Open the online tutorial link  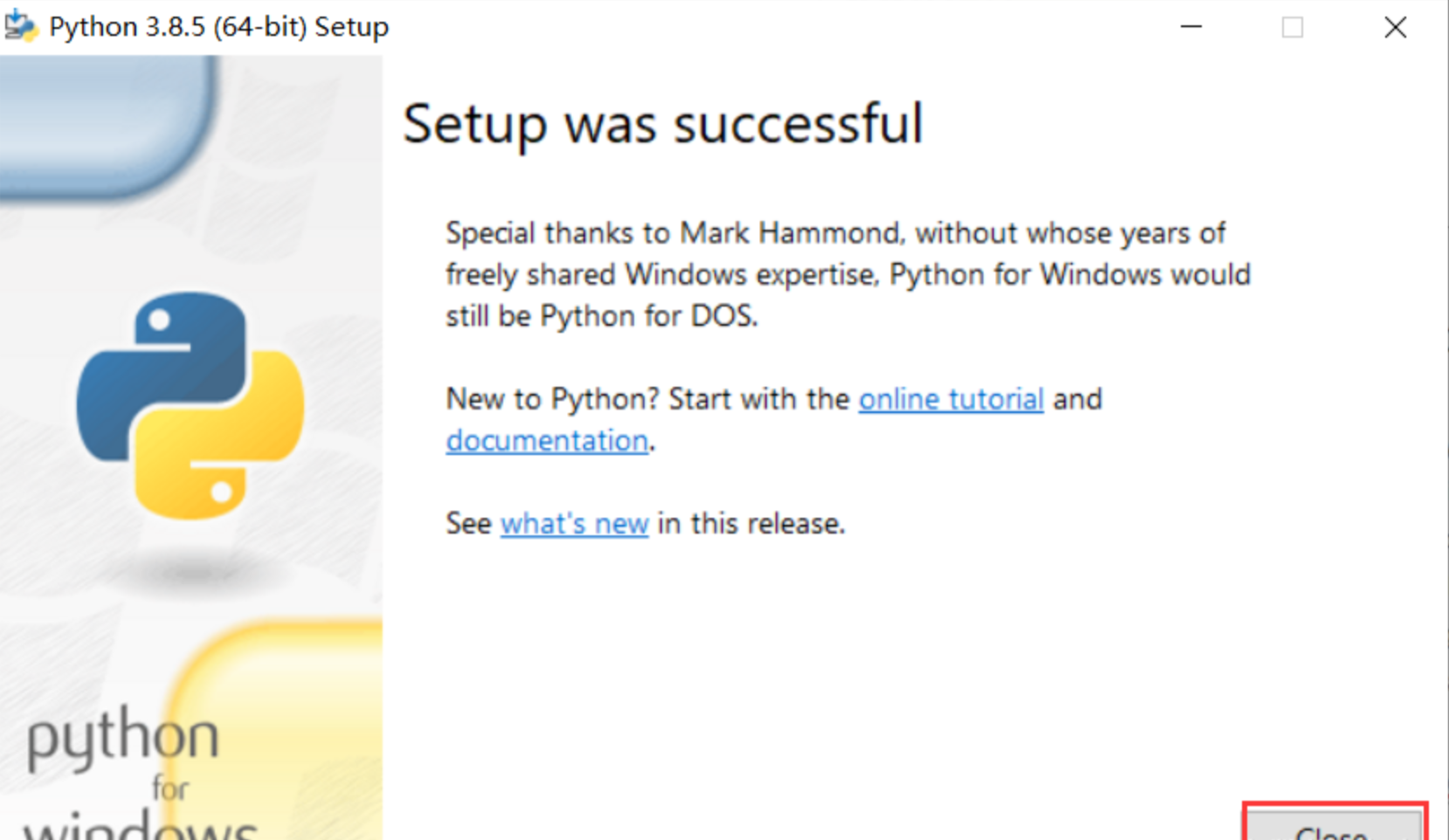[951, 399]
